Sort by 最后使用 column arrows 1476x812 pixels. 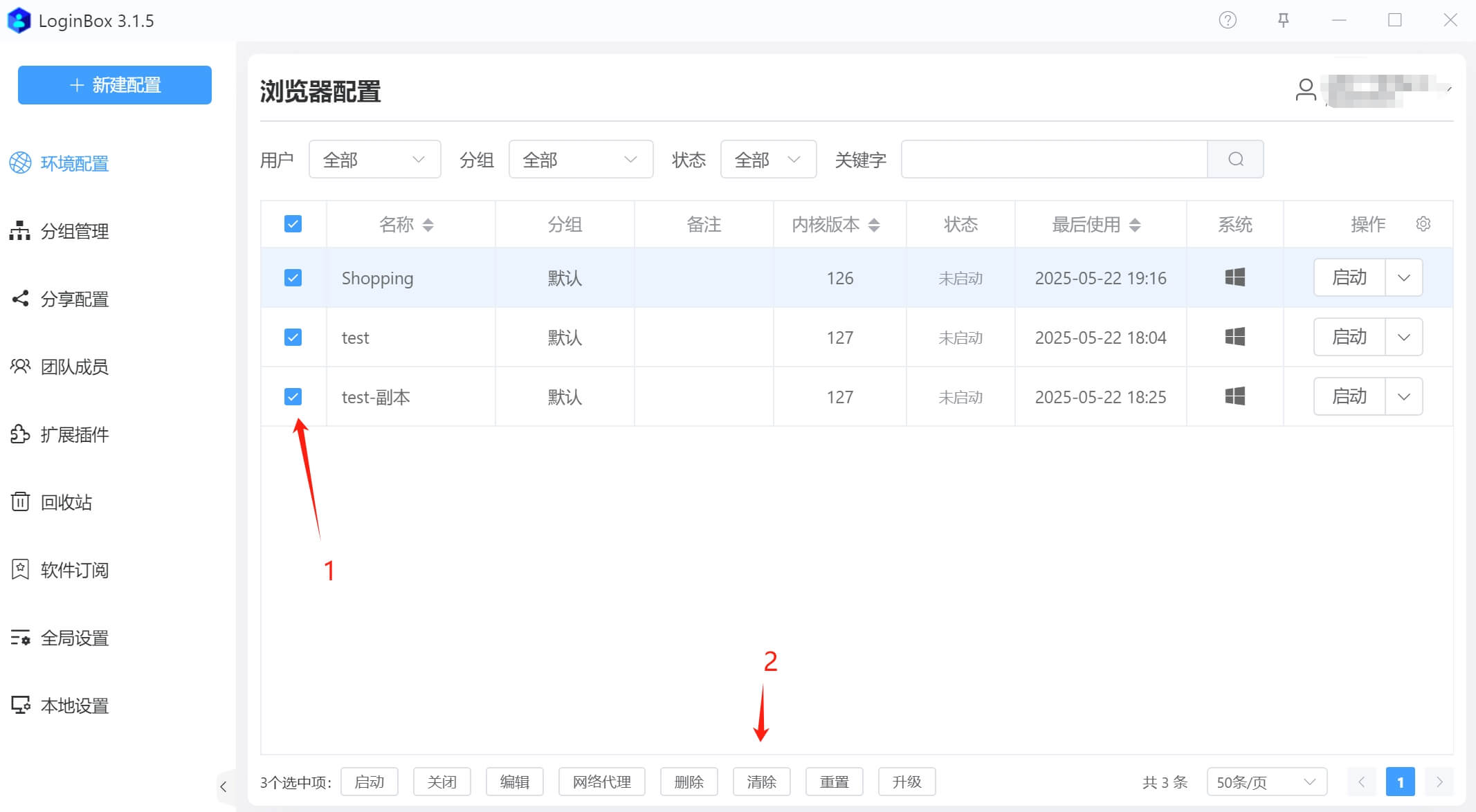(x=1134, y=225)
